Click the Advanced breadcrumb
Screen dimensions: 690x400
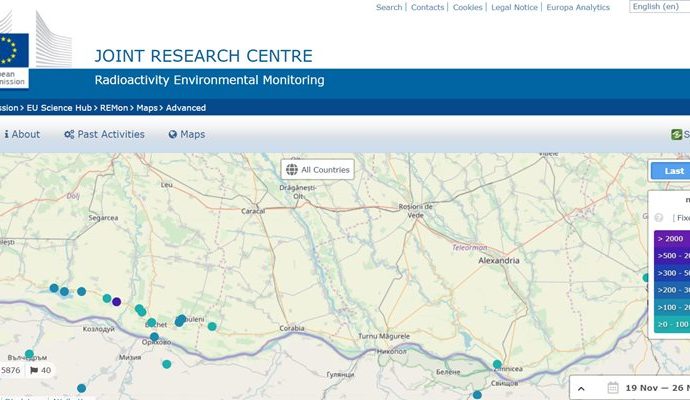tap(186, 108)
